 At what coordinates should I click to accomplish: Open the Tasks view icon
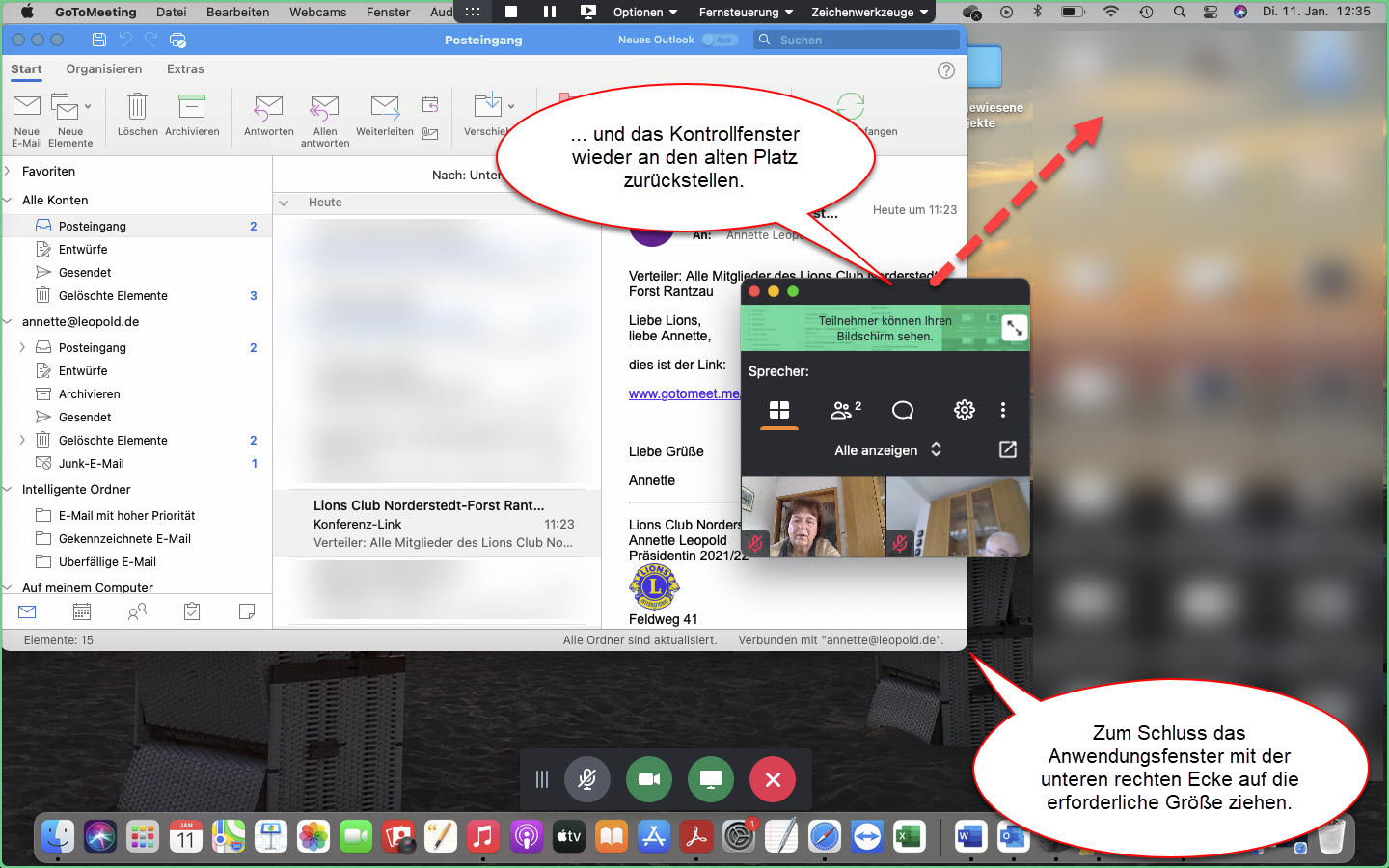192,611
